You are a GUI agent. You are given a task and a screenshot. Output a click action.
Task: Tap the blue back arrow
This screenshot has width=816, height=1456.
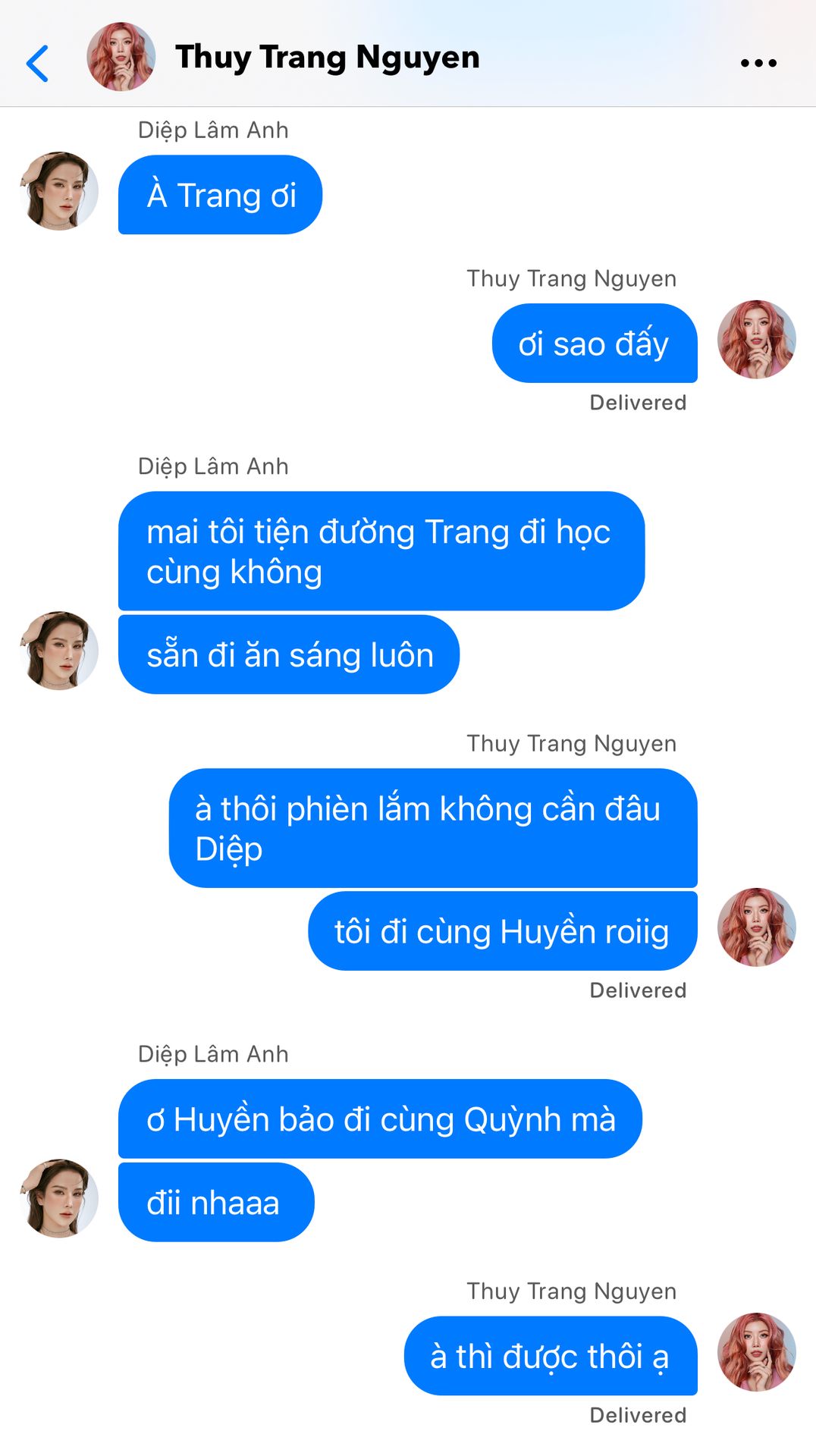[37, 63]
